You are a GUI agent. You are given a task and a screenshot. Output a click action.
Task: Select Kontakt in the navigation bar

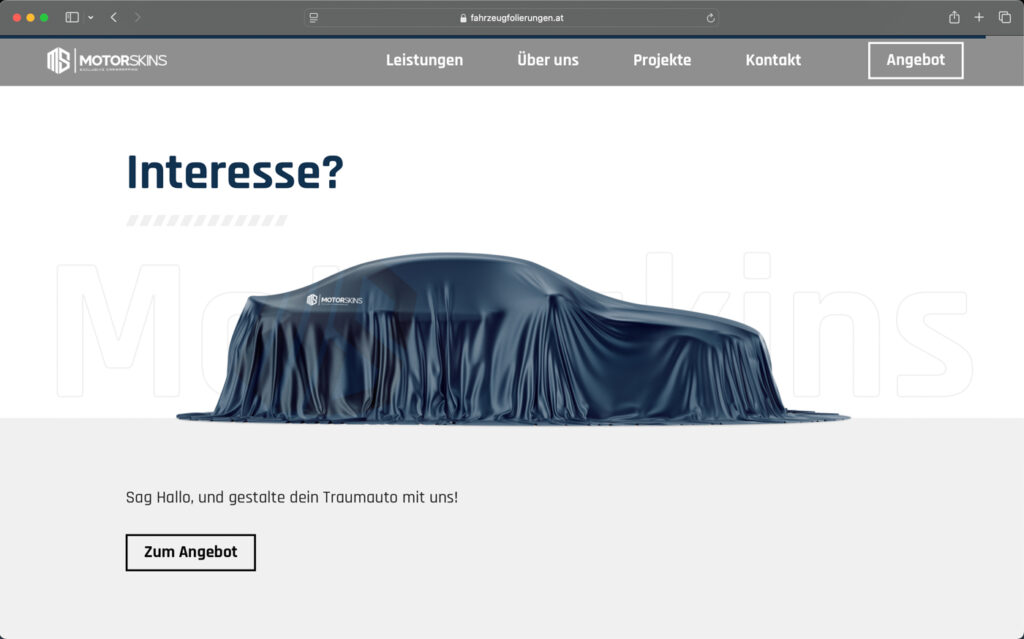772,60
